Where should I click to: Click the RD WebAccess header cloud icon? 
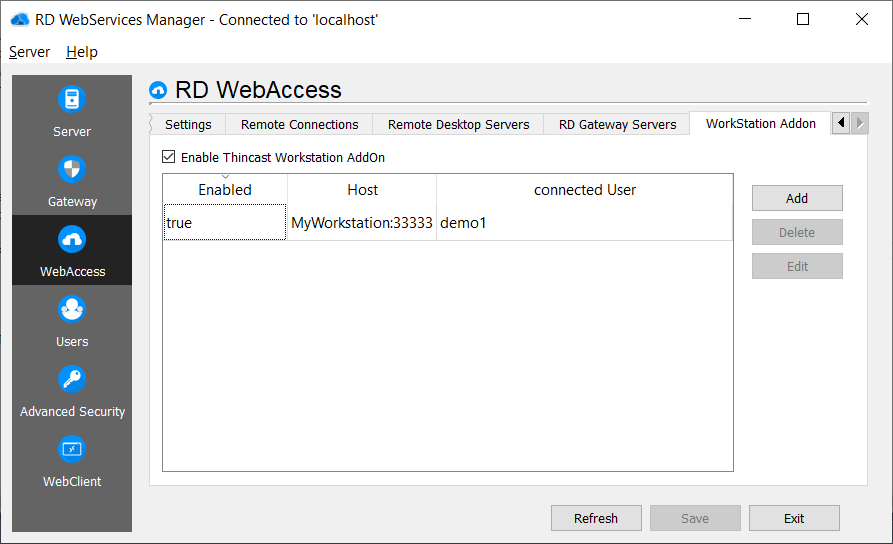click(158, 91)
